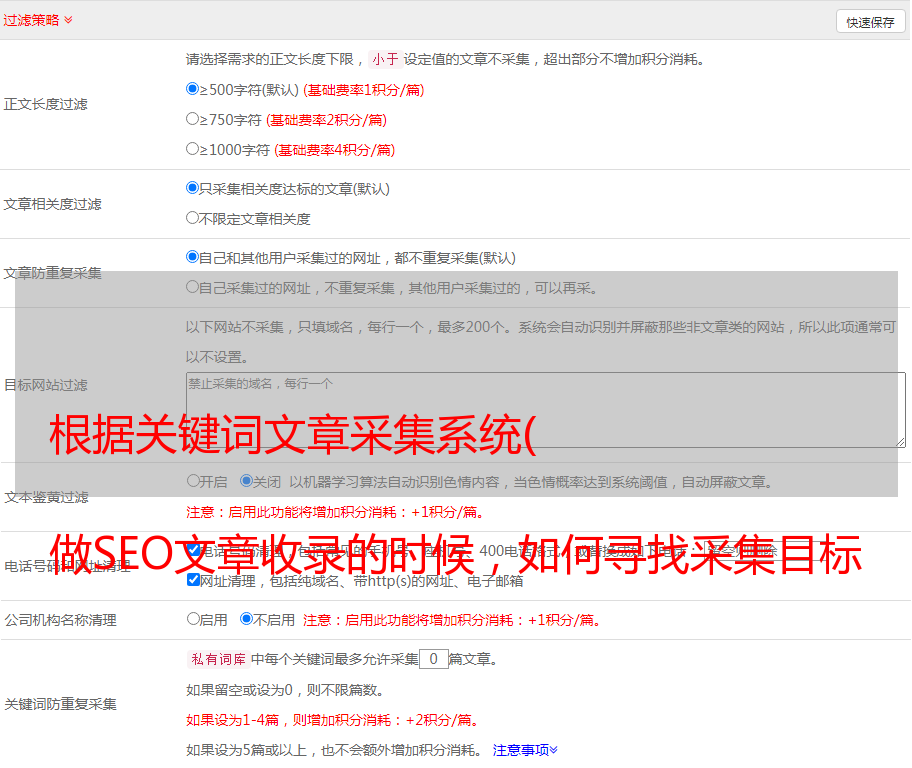Turn on 开启 for 文本鉴黄过滤

[193, 481]
